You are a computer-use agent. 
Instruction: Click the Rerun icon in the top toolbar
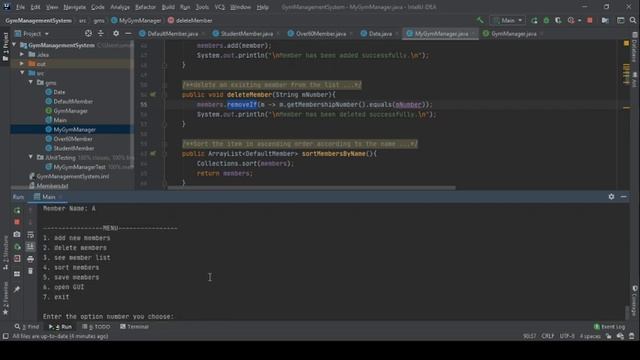[x=534, y=20]
